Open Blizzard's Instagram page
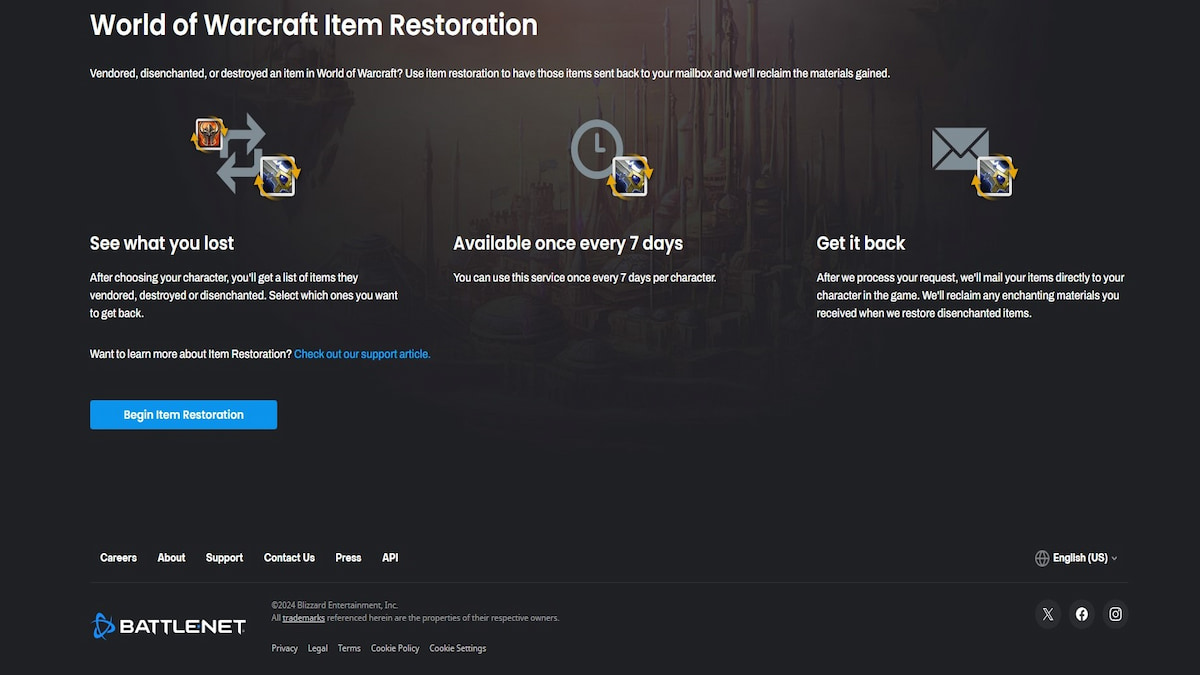Screen dimensions: 1200x675 click(x=1115, y=613)
